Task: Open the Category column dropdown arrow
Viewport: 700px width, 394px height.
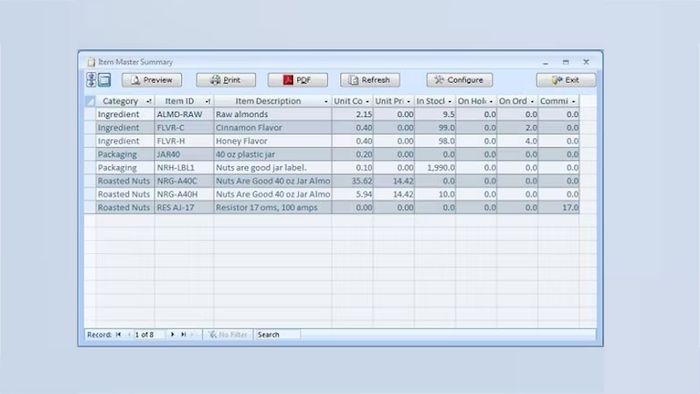Action: [x=149, y=102]
